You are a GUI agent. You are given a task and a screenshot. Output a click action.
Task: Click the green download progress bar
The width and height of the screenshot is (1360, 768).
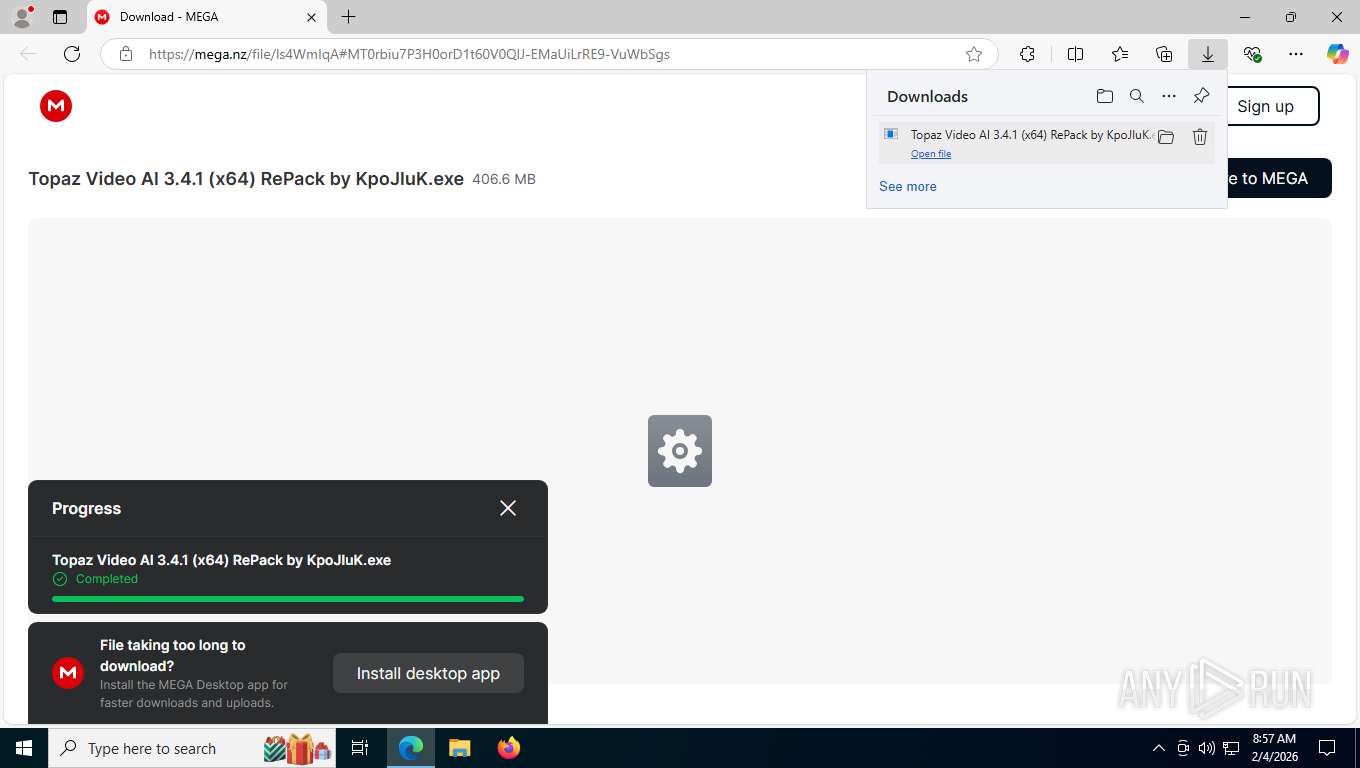click(288, 599)
